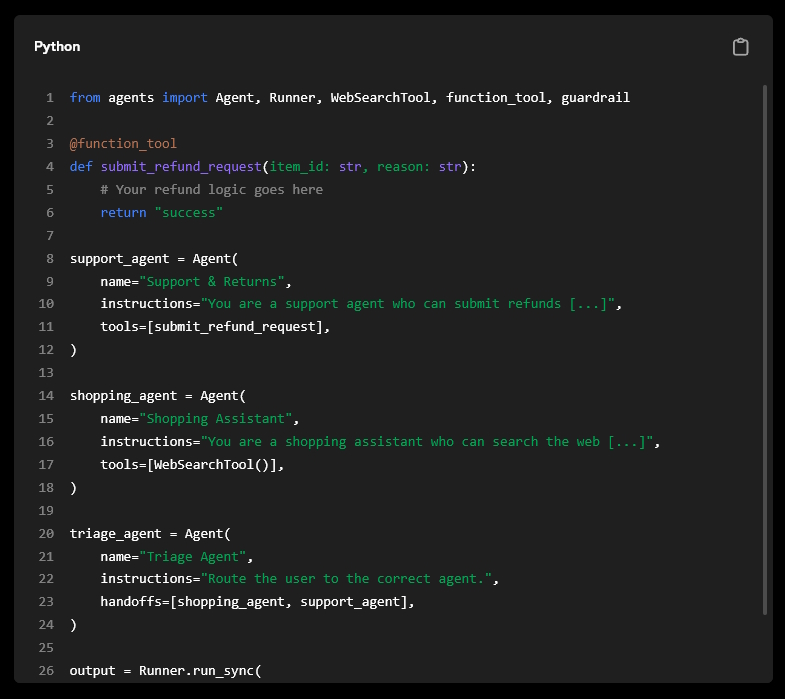
Task: Click 'tools=[submit_refund_request],' line
Action: pyautogui.click(x=215, y=327)
